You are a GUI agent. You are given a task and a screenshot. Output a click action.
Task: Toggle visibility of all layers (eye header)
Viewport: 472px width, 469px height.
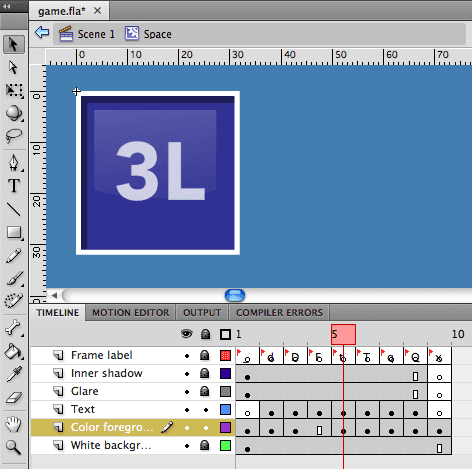coord(187,334)
